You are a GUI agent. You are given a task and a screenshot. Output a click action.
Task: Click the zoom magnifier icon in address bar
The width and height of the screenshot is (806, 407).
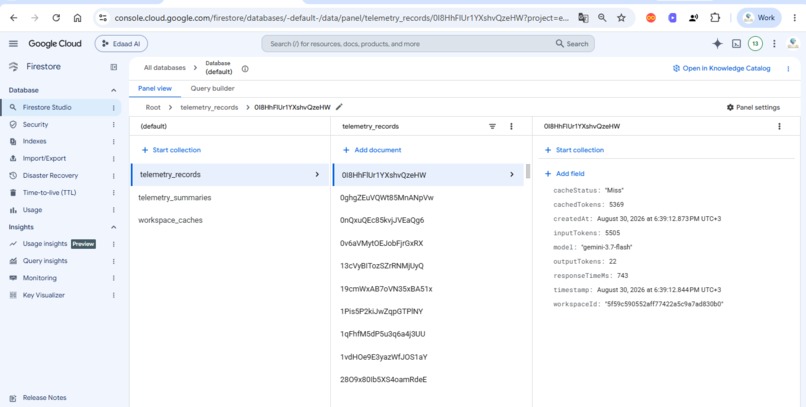tap(602, 18)
